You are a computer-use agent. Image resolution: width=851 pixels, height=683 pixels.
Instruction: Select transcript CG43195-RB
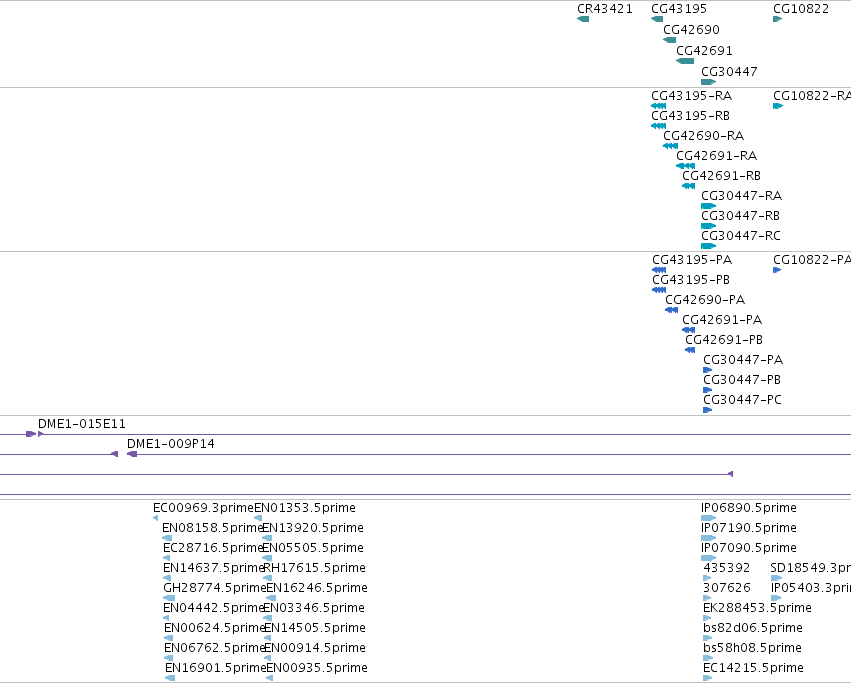tap(690, 116)
